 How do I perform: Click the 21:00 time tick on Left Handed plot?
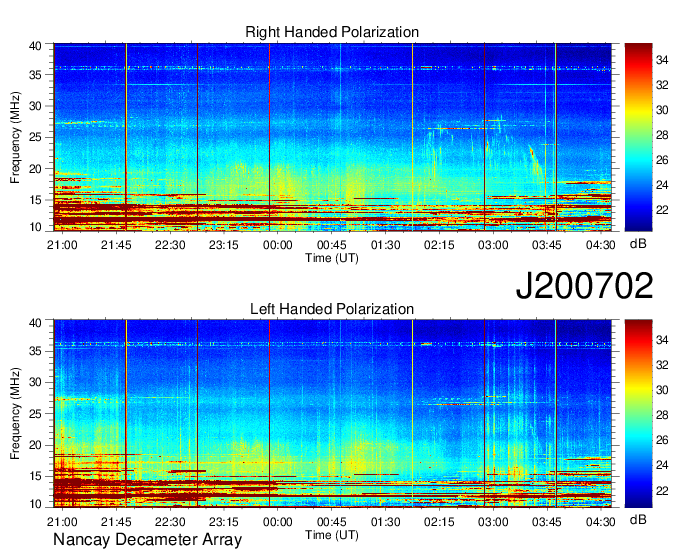[62, 522]
